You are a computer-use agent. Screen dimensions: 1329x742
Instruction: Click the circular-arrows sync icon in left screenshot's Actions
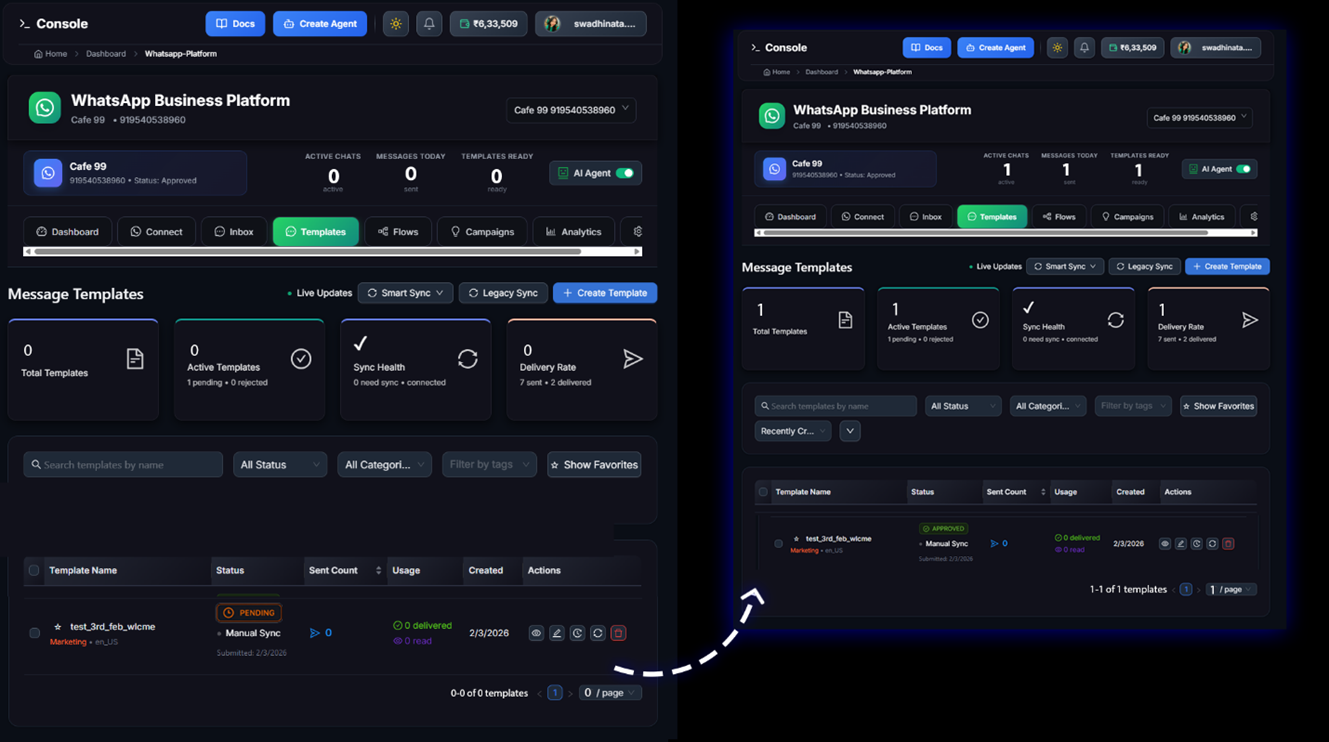pyautogui.click(x=598, y=633)
